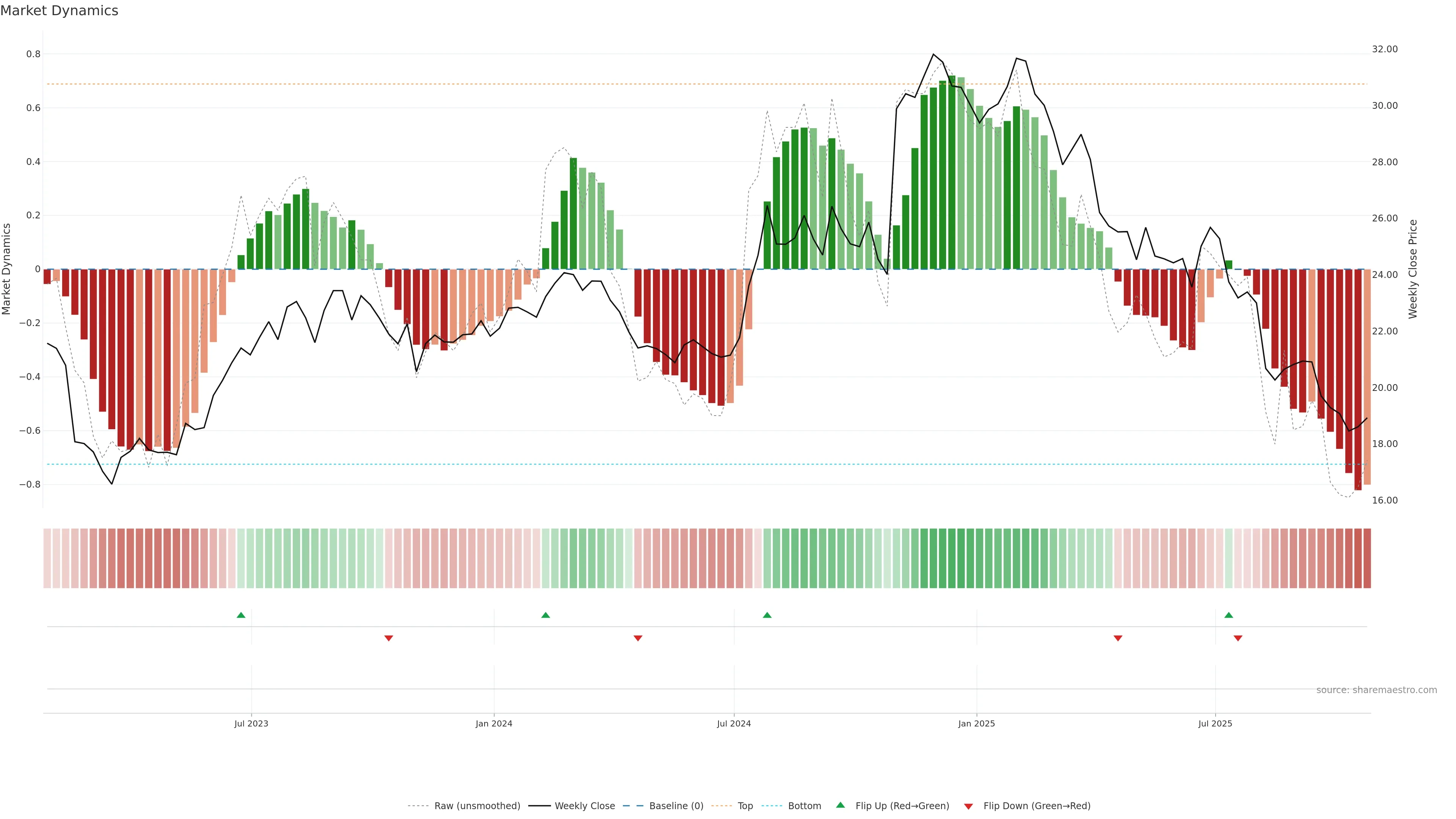Click the green flip-up marker after Jan 2024
This screenshot has height=819, width=1456.
(x=546, y=615)
